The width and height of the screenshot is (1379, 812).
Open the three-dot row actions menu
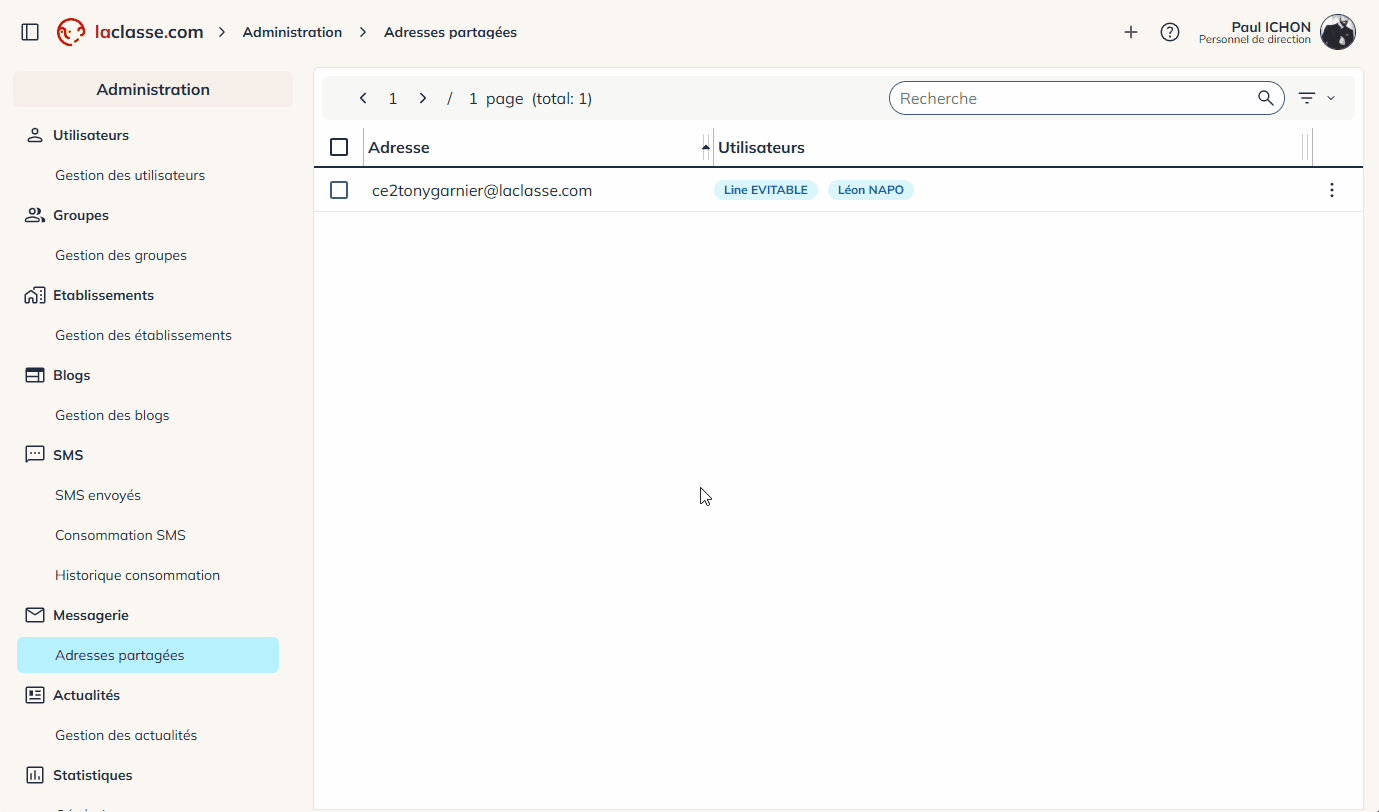pos(1331,190)
